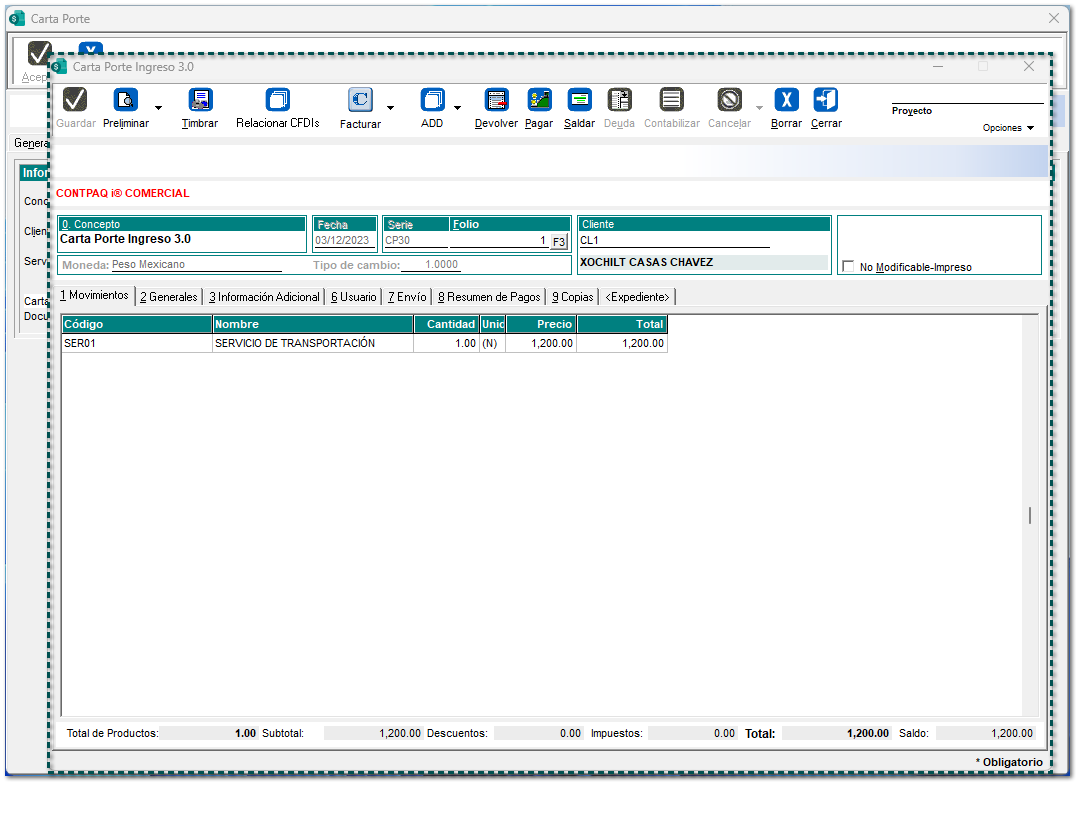
Task: Click the Devolver icon
Action: 496,101
